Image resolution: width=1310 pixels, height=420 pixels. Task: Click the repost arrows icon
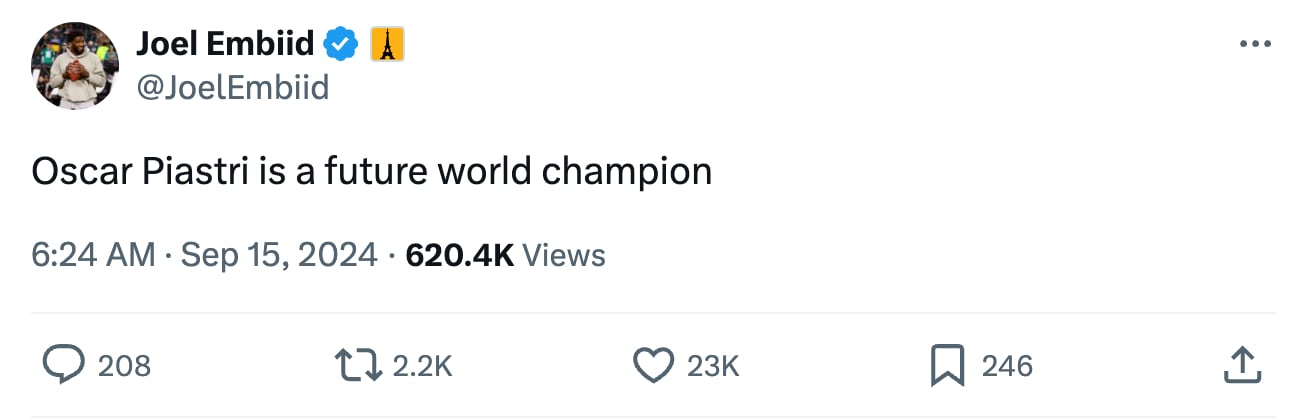pyautogui.click(x=360, y=366)
